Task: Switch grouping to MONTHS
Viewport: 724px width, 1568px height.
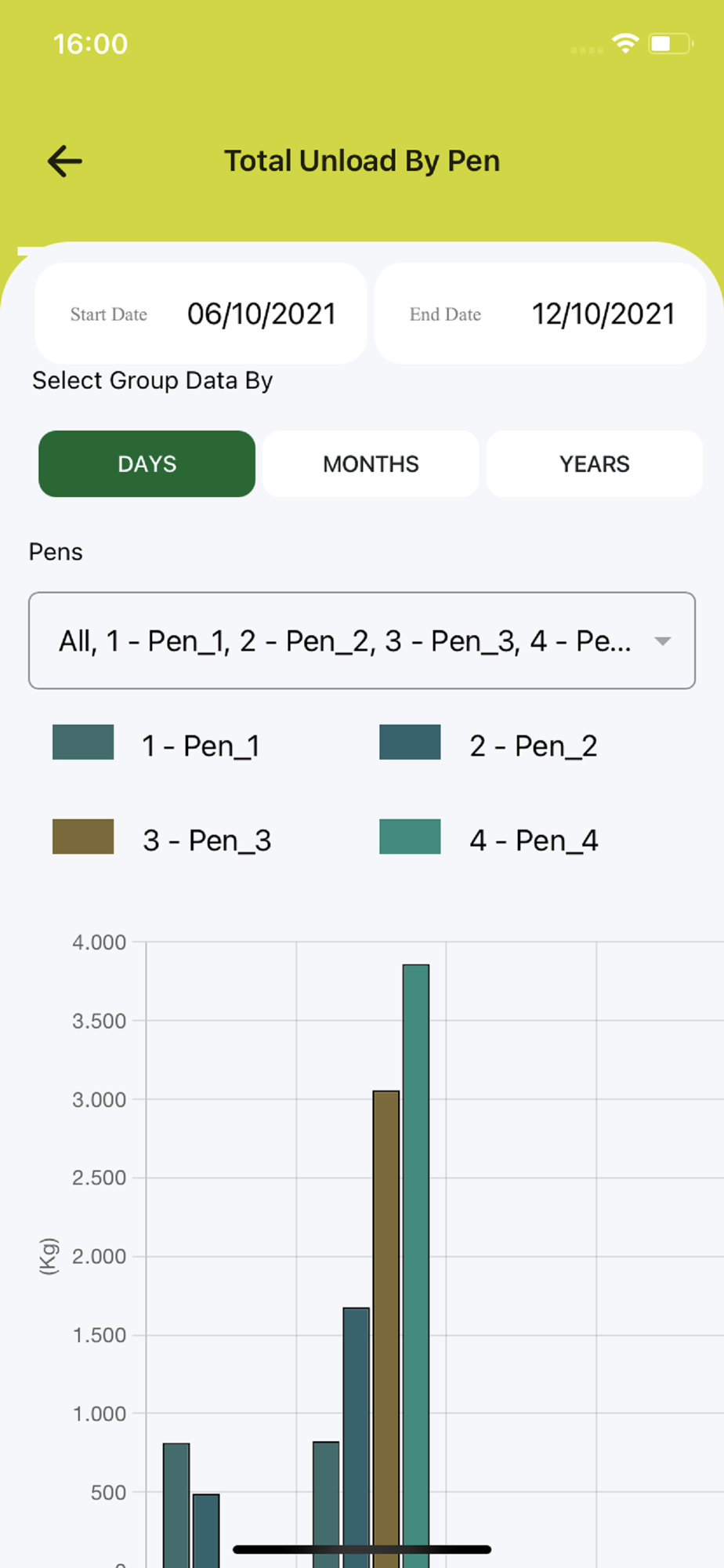Action: point(371,464)
